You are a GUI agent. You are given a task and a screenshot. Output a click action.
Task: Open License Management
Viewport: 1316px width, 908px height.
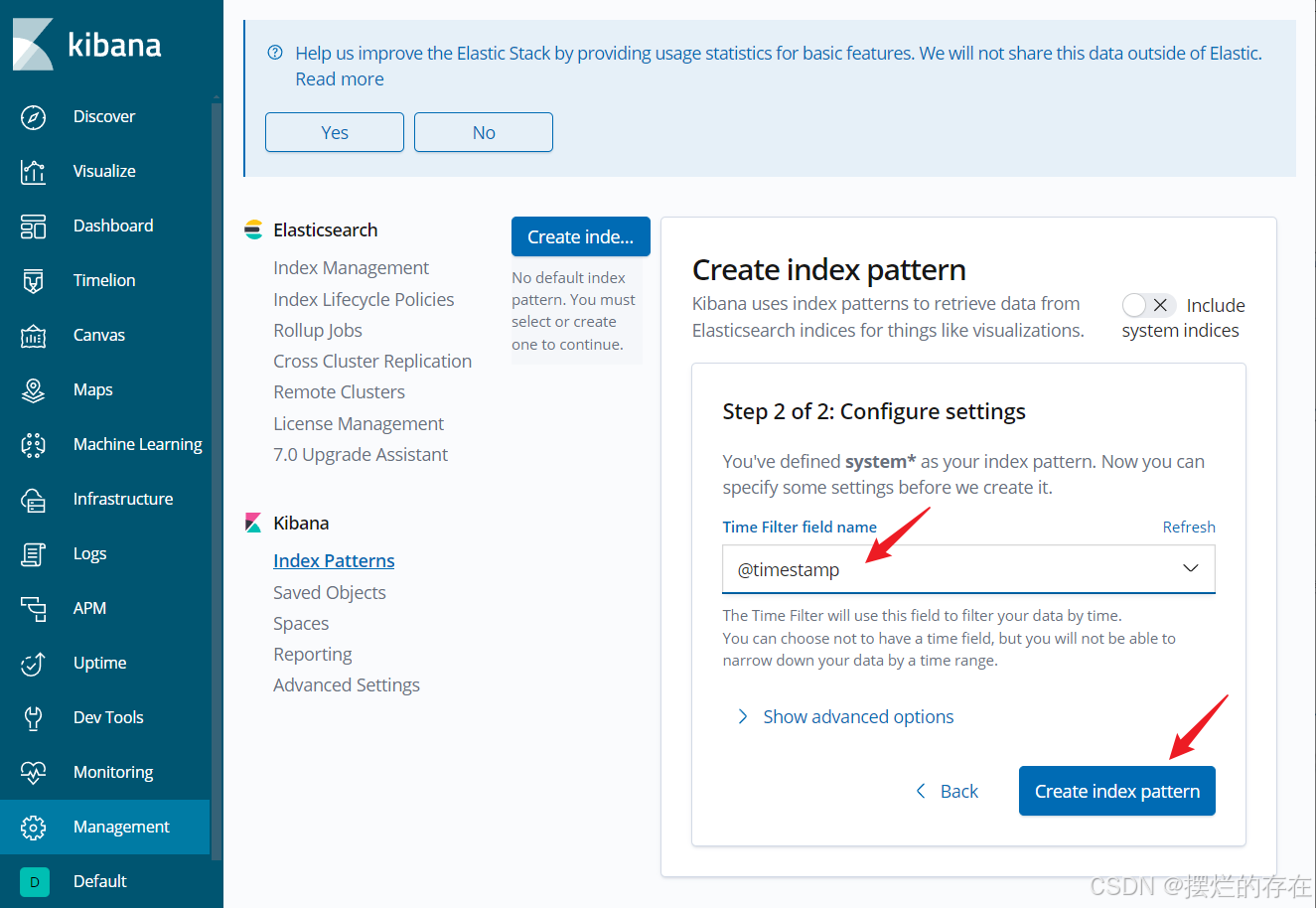click(x=359, y=423)
